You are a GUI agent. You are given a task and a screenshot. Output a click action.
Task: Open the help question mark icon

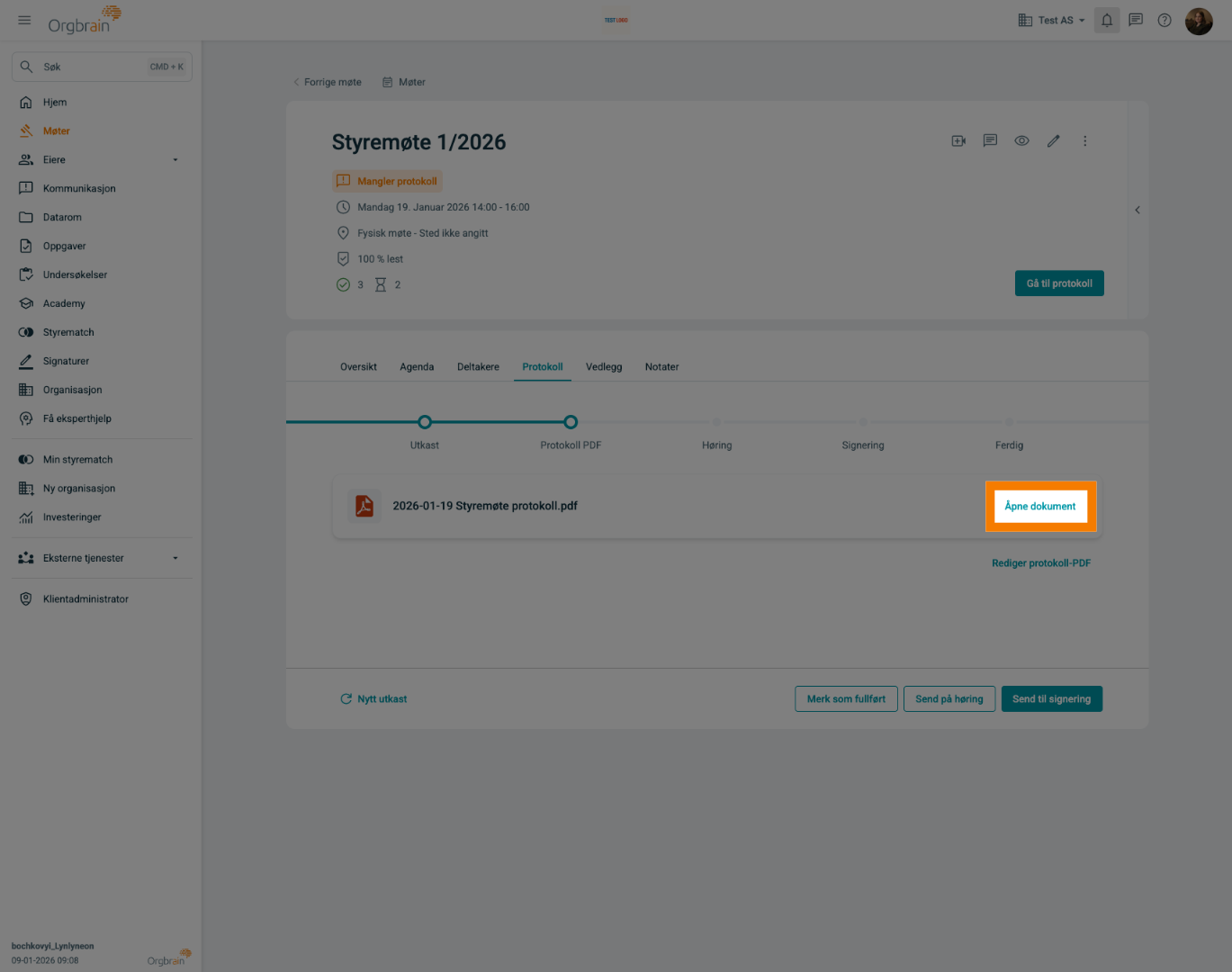[x=1165, y=20]
